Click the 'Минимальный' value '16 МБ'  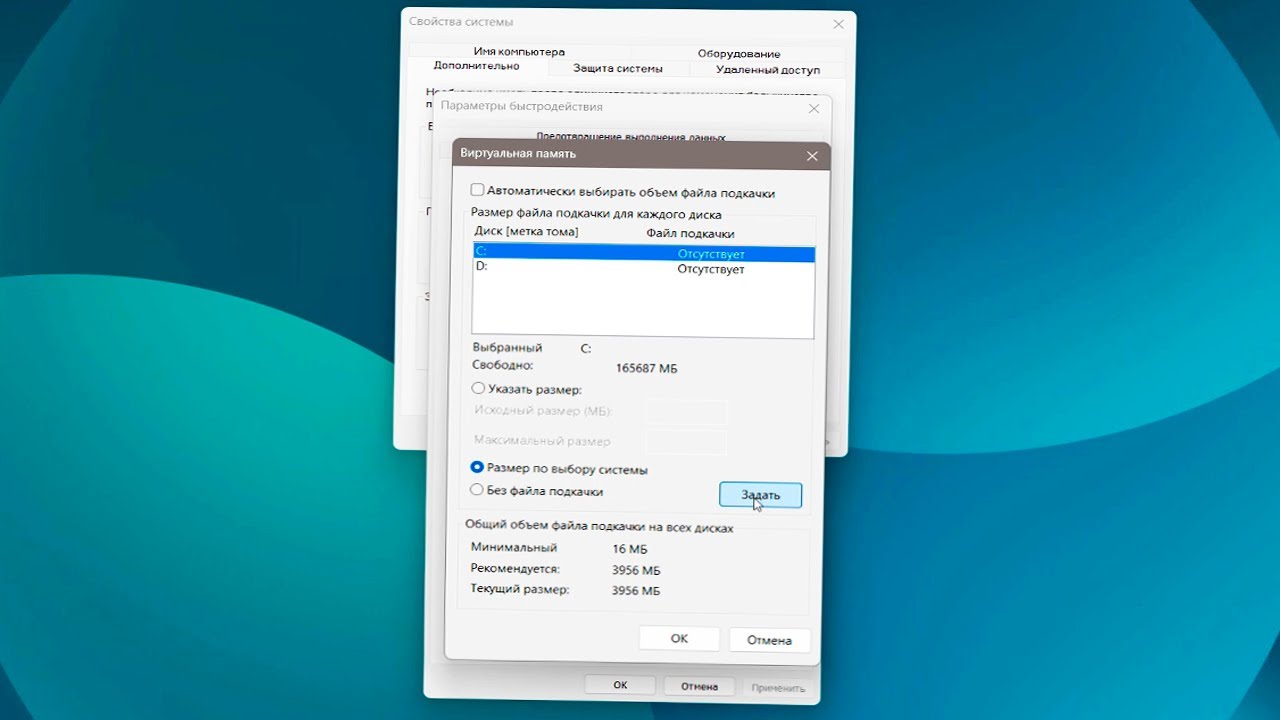630,549
